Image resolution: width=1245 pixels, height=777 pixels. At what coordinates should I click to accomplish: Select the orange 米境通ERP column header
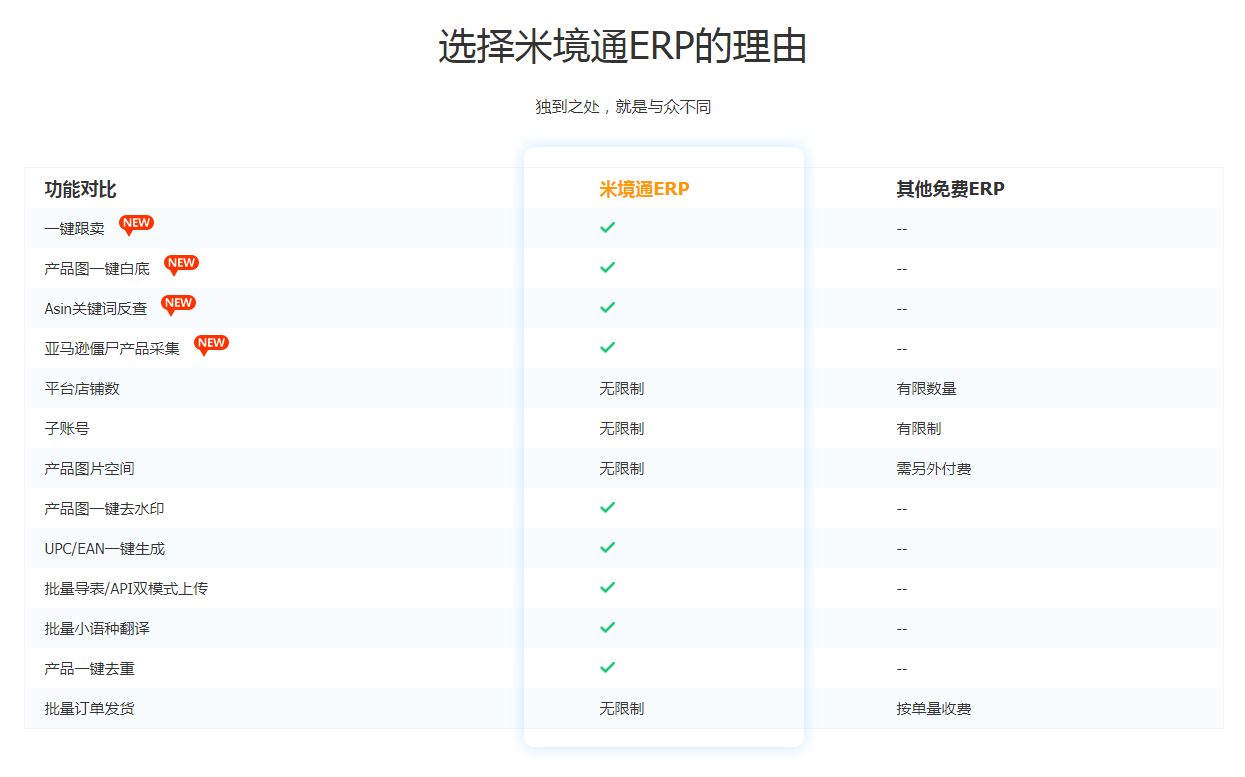644,189
